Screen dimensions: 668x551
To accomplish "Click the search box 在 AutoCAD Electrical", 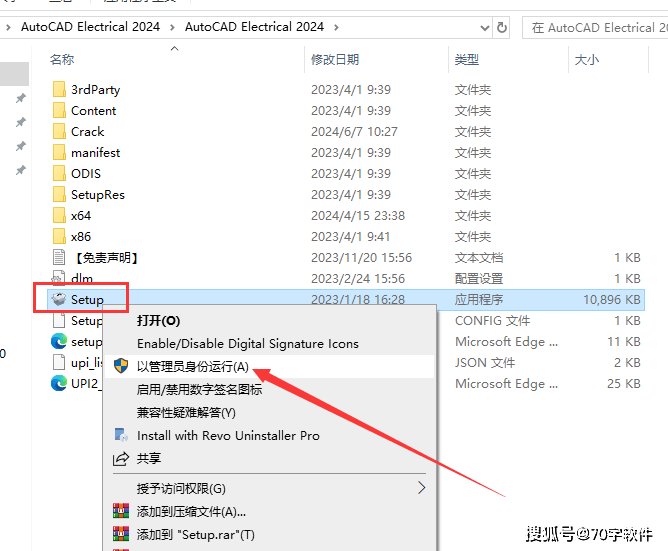I will pyautogui.click(x=596, y=28).
